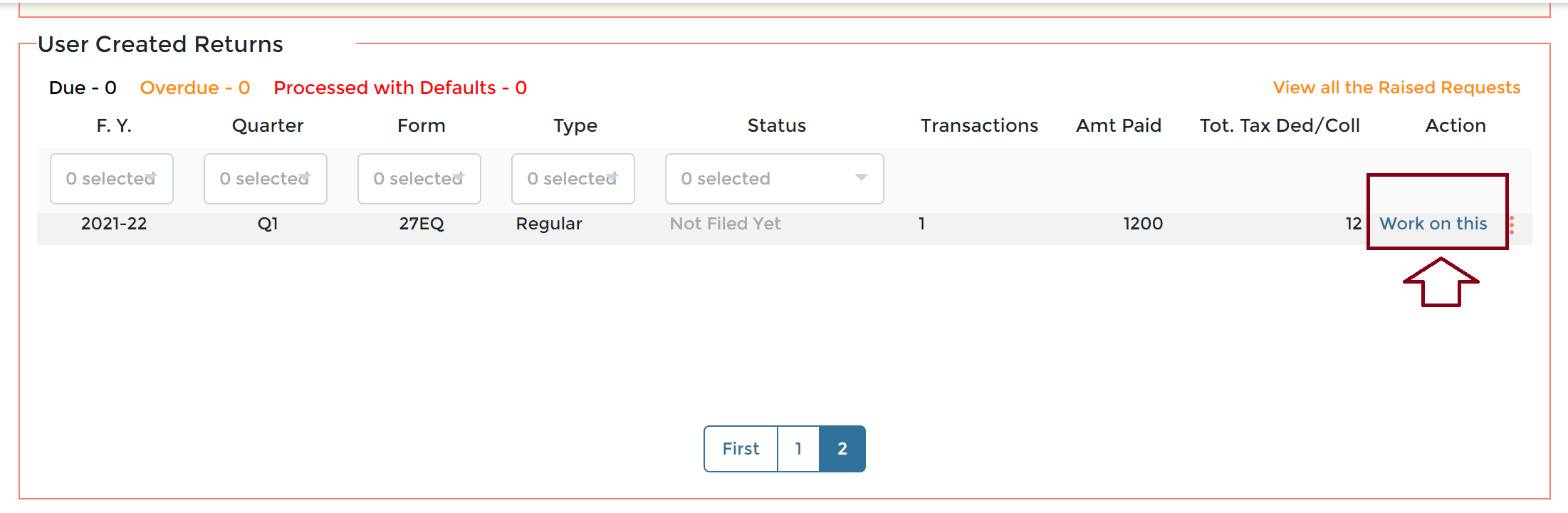Viewport: 1568px width, 513px height.
Task: Click the Status column header
Action: pos(777,125)
